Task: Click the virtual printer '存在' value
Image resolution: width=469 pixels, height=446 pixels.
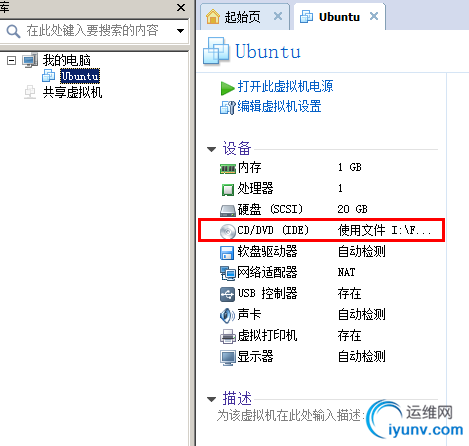Action: click(x=349, y=335)
